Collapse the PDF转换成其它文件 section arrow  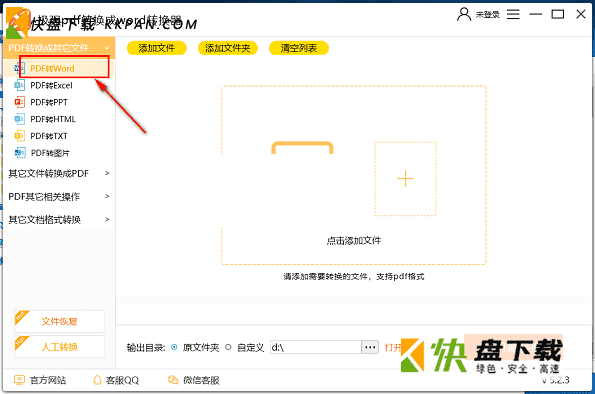click(x=107, y=48)
